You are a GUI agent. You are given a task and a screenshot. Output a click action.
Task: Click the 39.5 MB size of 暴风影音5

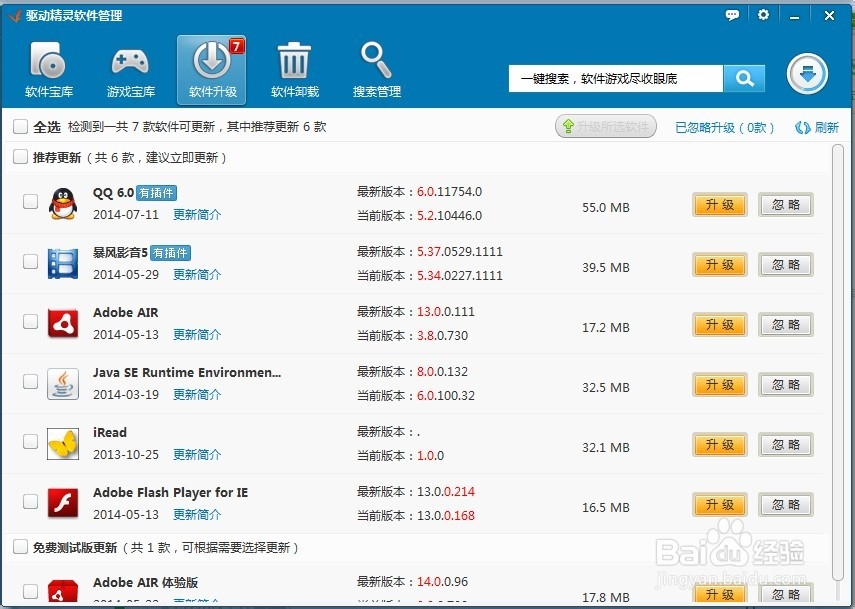pos(606,268)
